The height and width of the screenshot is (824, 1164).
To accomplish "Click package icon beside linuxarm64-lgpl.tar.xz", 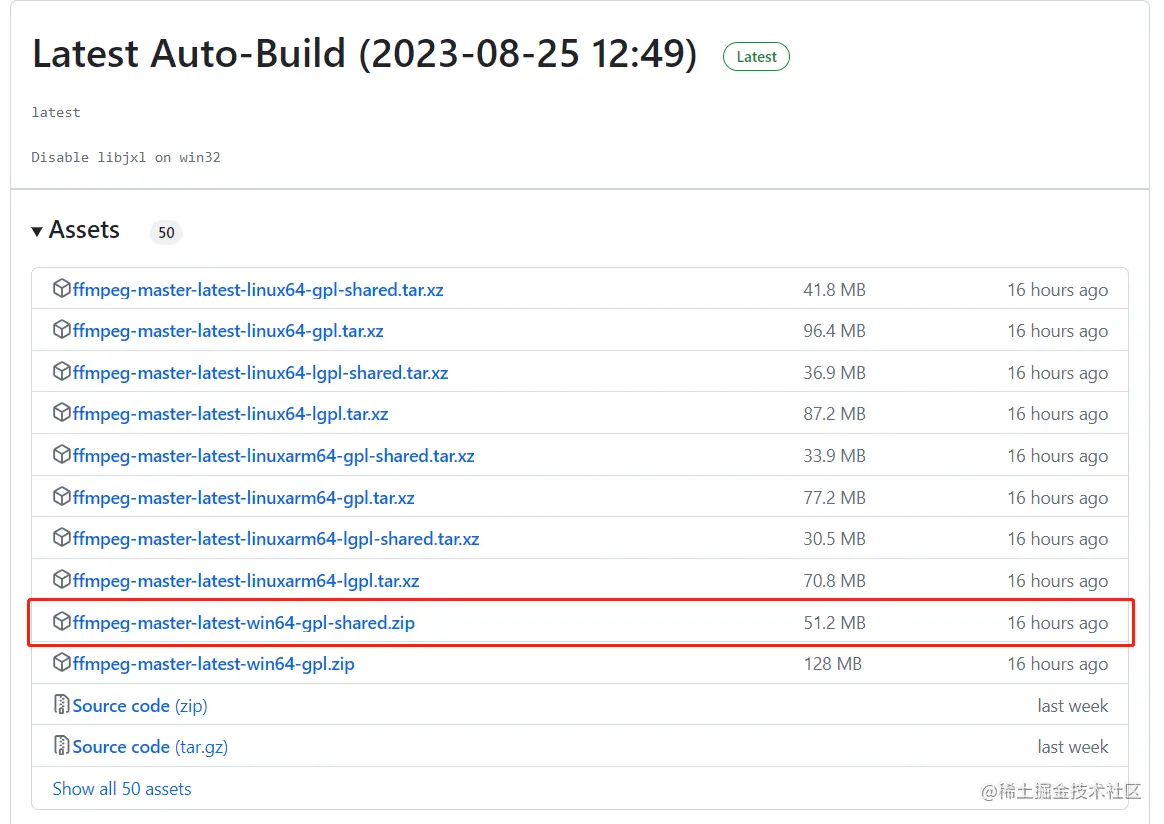I will (62, 580).
